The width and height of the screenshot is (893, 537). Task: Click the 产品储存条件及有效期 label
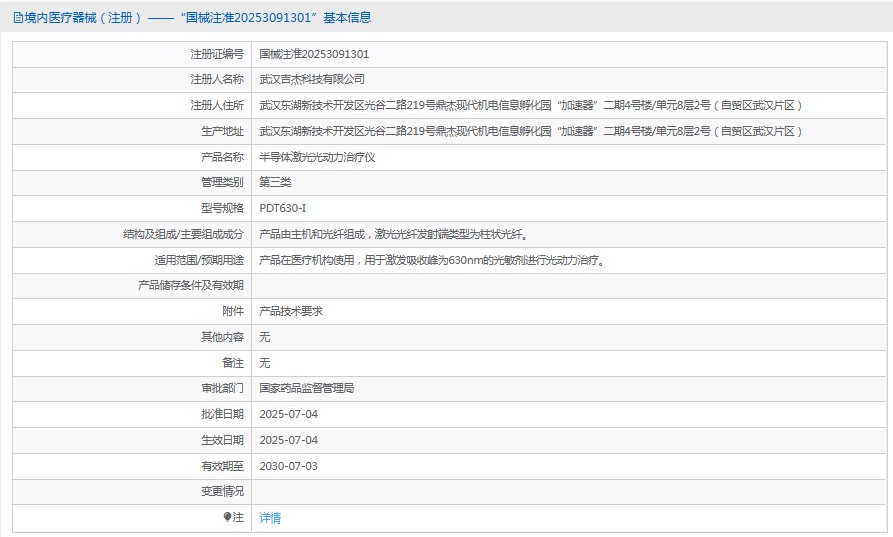click(x=191, y=285)
